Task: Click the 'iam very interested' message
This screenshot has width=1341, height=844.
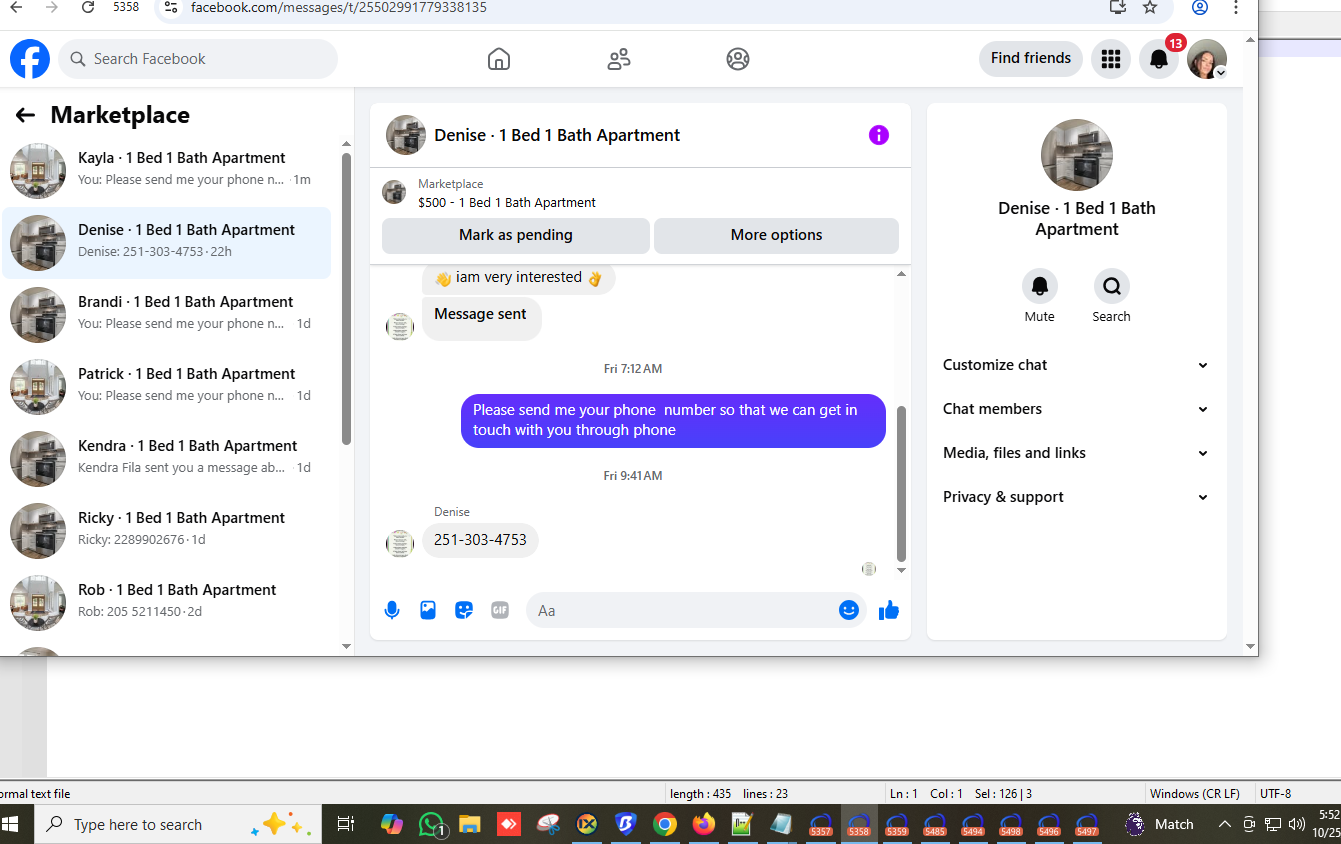Action: pyautogui.click(x=519, y=278)
